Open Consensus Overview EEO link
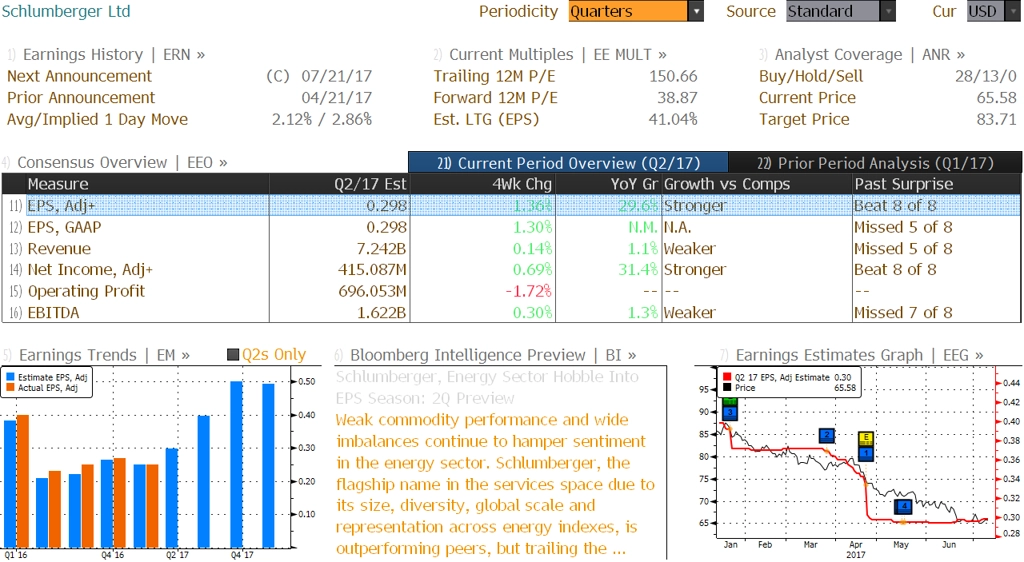This screenshot has height=562, width=1024. 122,162
